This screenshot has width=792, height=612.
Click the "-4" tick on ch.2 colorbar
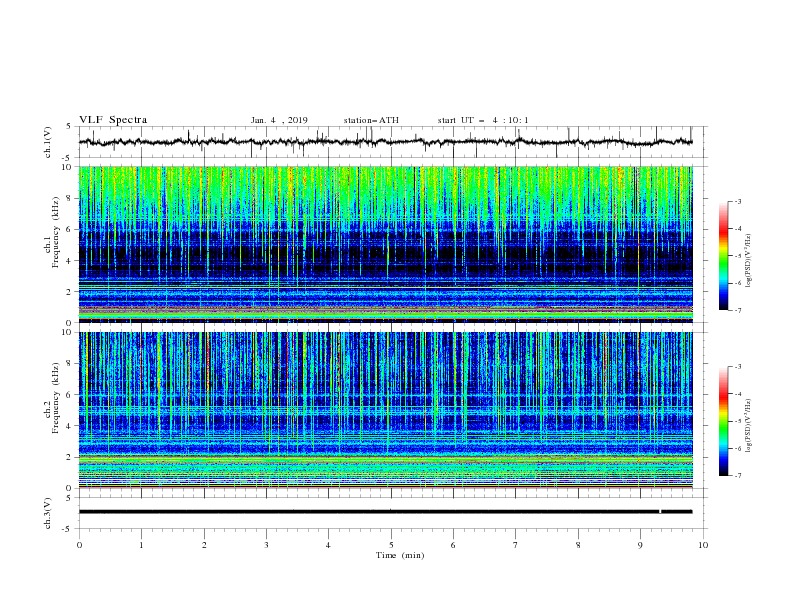737,394
